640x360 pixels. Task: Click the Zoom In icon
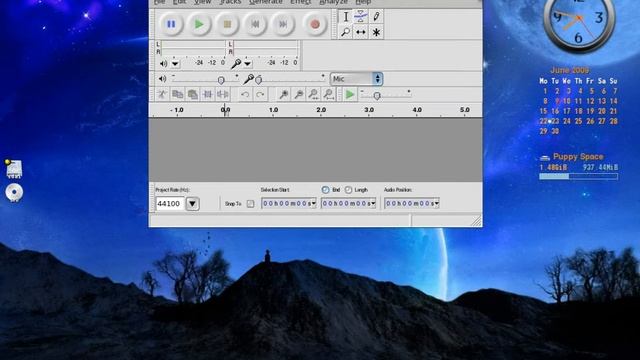click(283, 95)
